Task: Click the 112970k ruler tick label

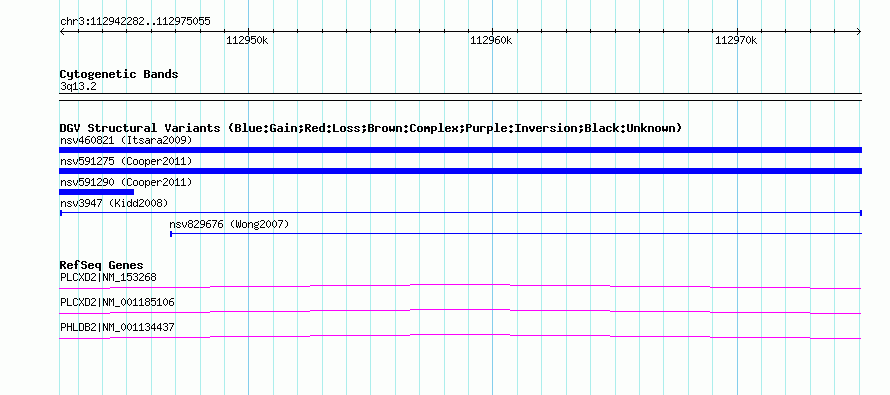Action: click(736, 40)
